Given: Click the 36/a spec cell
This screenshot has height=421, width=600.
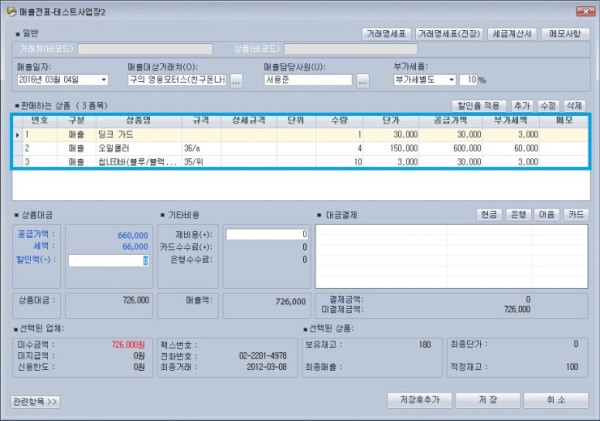Looking at the screenshot, I should coord(201,148).
